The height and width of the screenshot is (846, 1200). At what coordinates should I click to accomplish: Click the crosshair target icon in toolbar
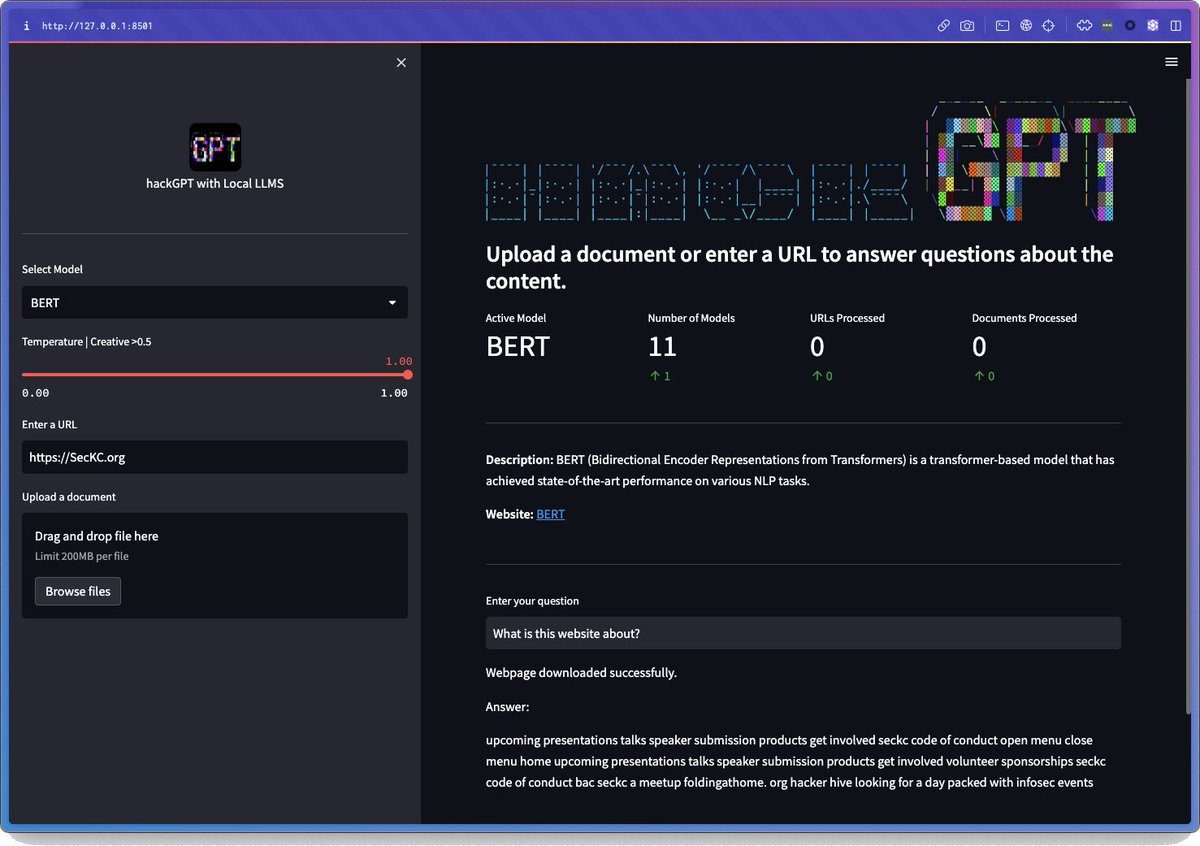[1049, 26]
